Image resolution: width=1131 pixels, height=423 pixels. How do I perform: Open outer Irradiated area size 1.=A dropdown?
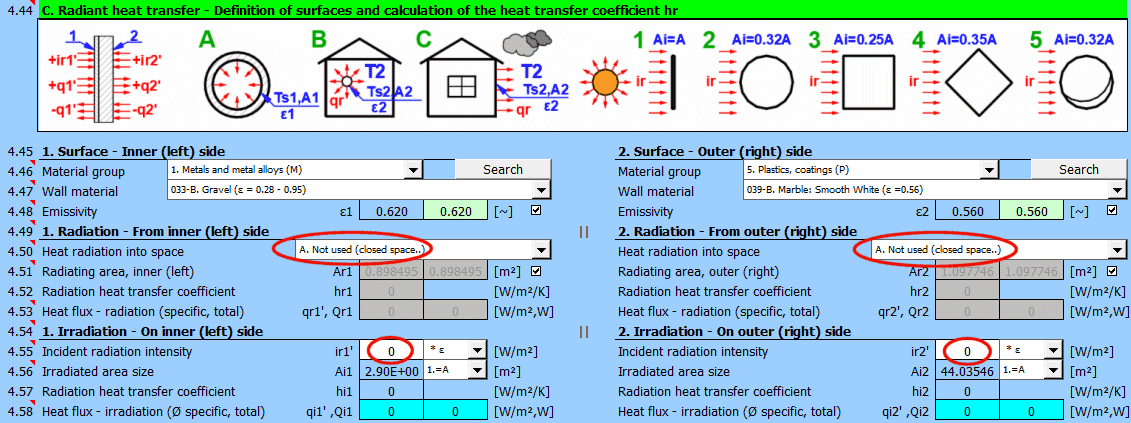[1053, 371]
